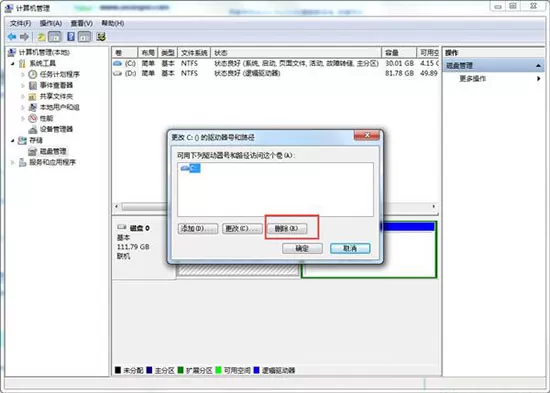Image resolution: width=550 pixels, height=393 pixels.
Task: Cancel the dialog with 取消
Action: click(x=350, y=248)
